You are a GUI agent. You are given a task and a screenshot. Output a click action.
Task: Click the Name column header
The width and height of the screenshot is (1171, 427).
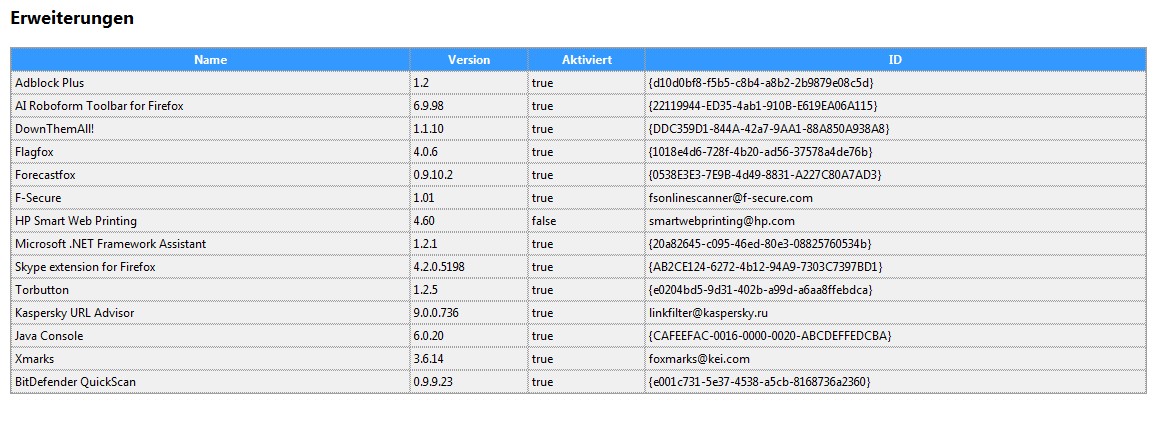click(x=210, y=60)
